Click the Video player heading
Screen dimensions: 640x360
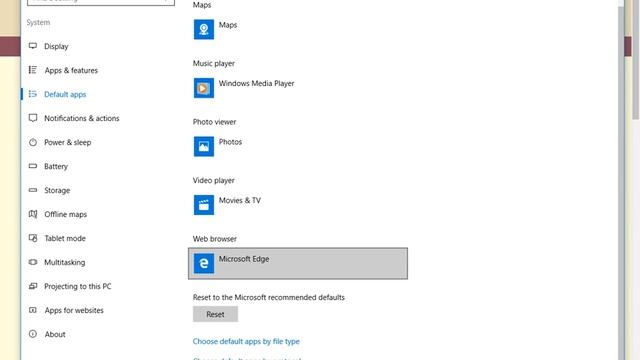pyautogui.click(x=213, y=180)
